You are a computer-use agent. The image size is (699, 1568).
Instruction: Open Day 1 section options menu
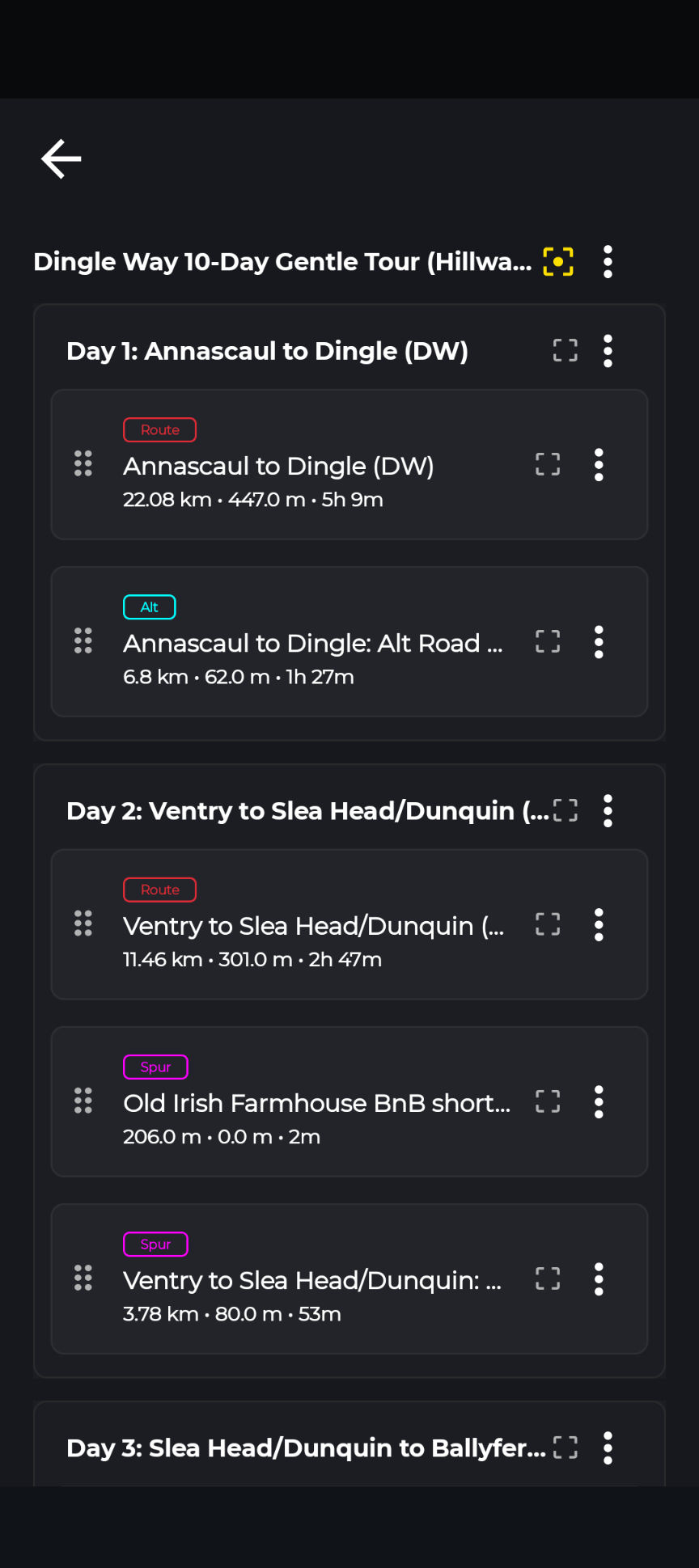coord(608,351)
